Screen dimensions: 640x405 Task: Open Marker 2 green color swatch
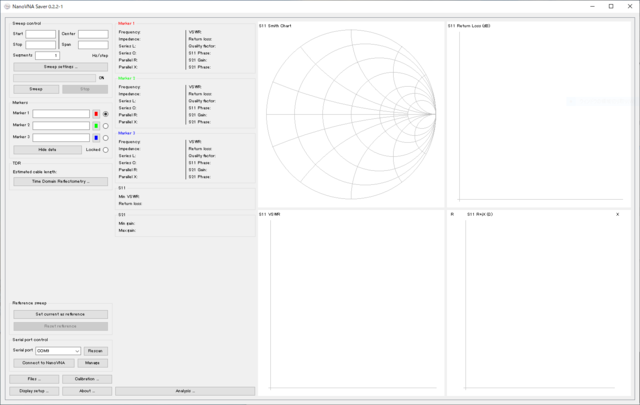coord(96,126)
